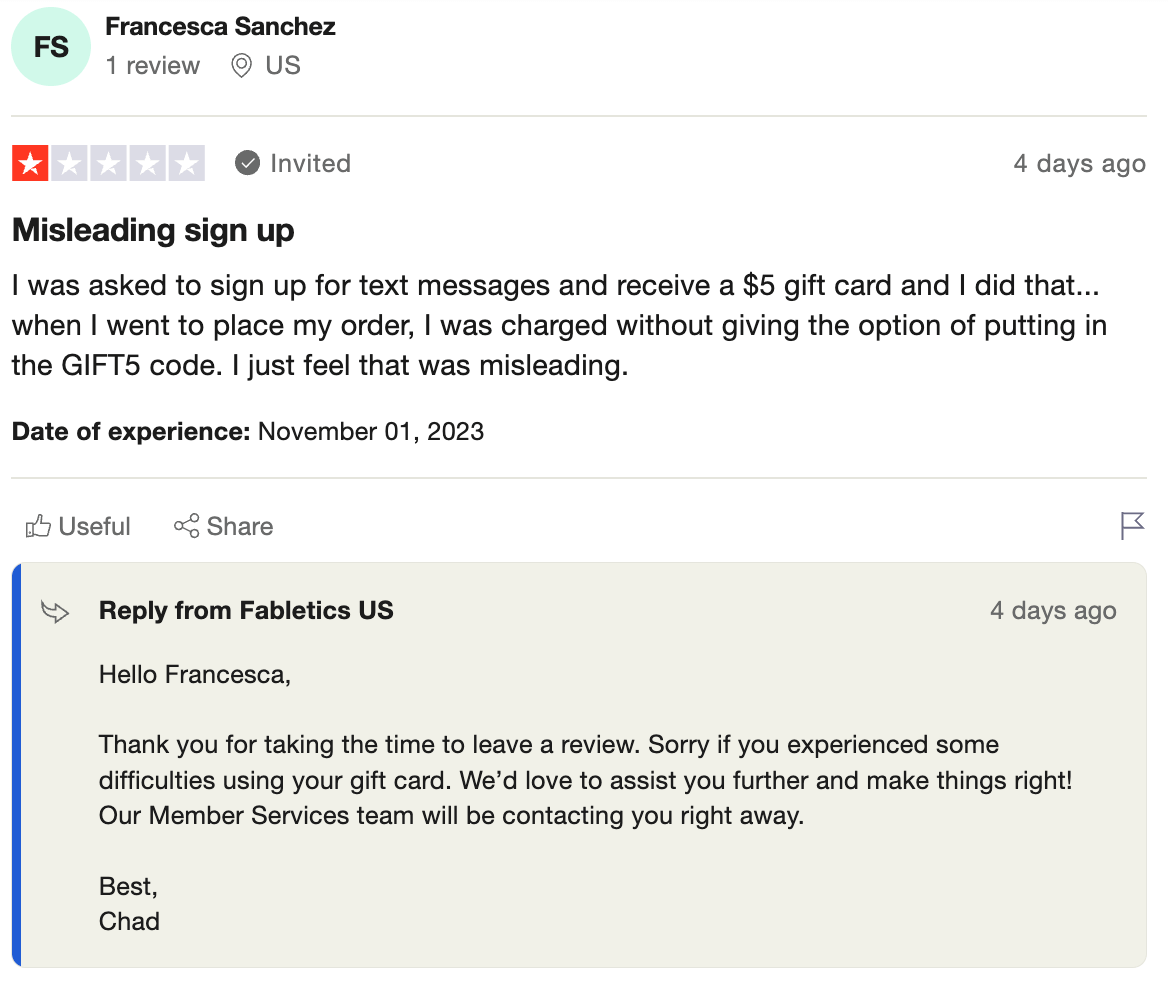Click the third gray star icon
Screen dimensions: 1168x989
click(x=108, y=162)
